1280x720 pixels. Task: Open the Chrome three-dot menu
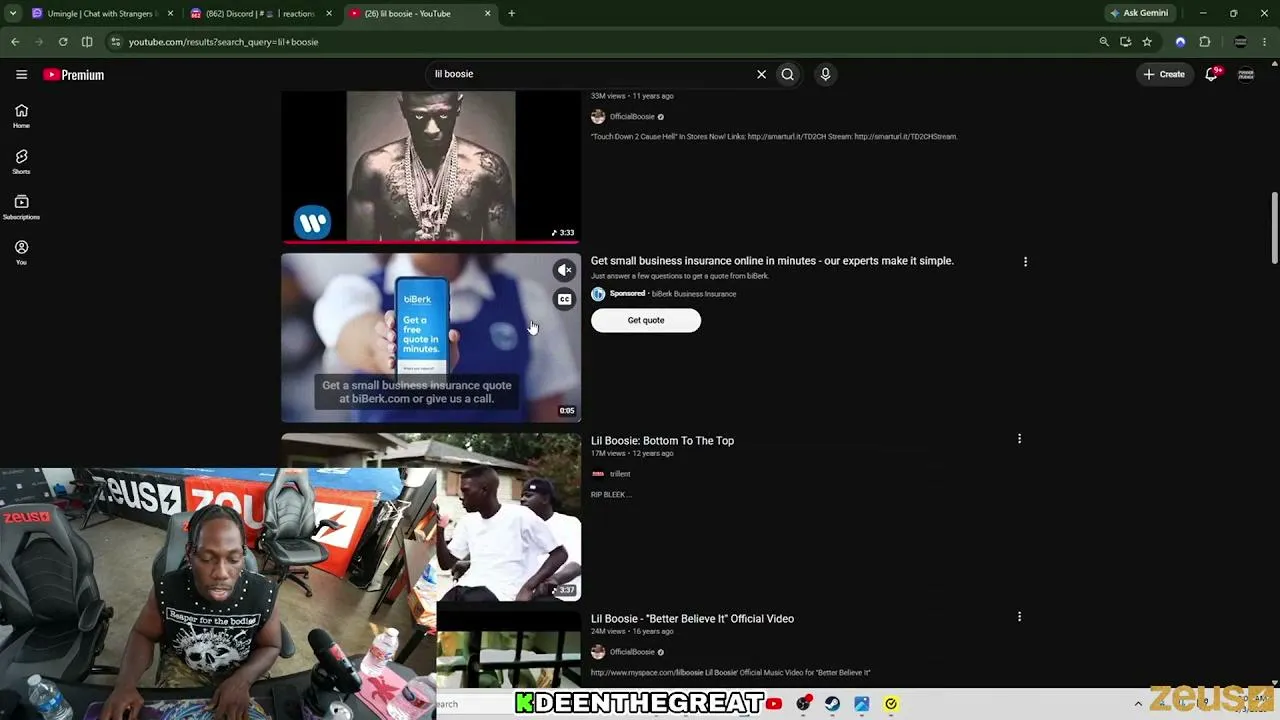(1265, 42)
